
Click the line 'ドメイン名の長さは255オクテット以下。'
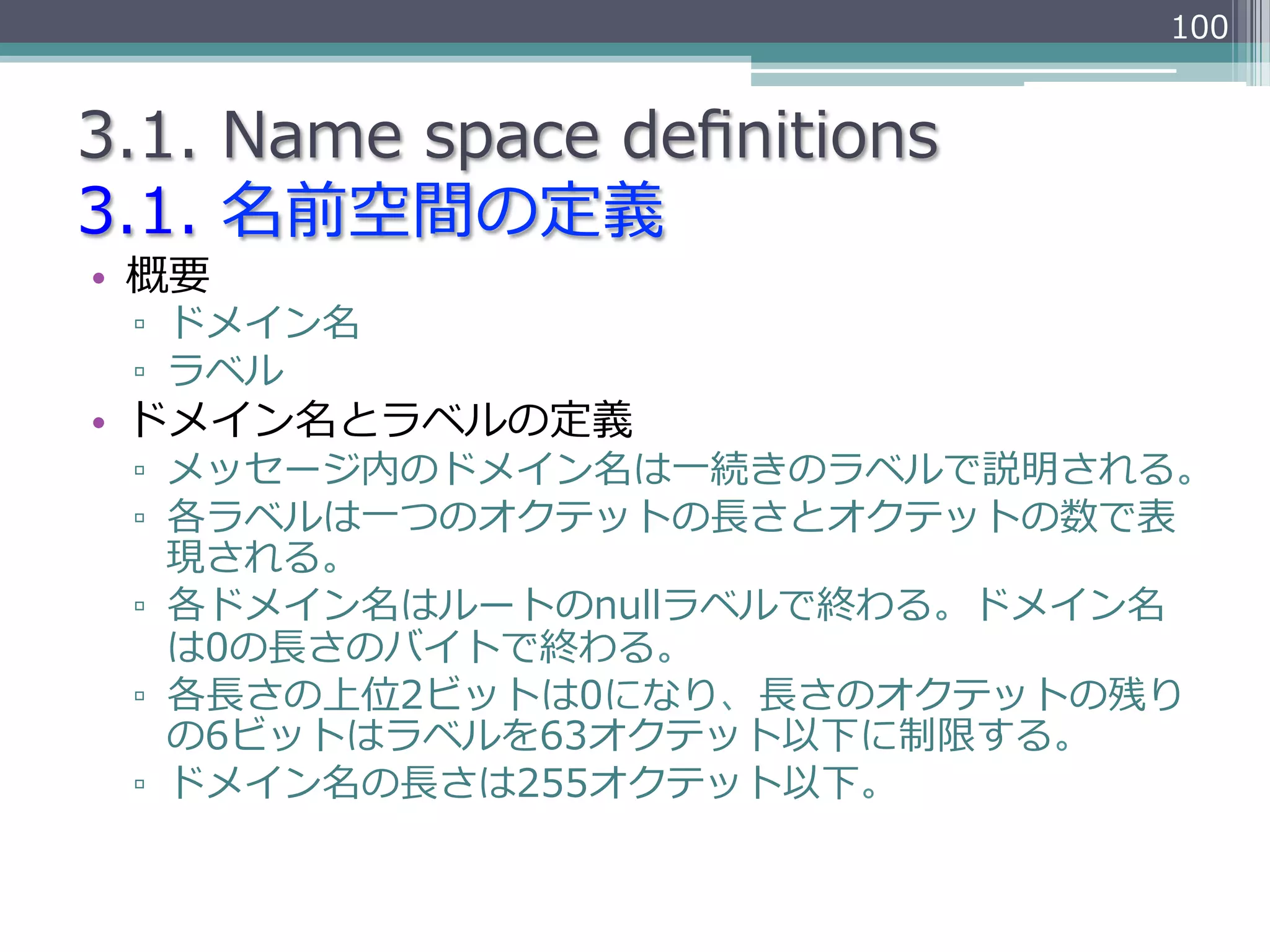click(523, 783)
